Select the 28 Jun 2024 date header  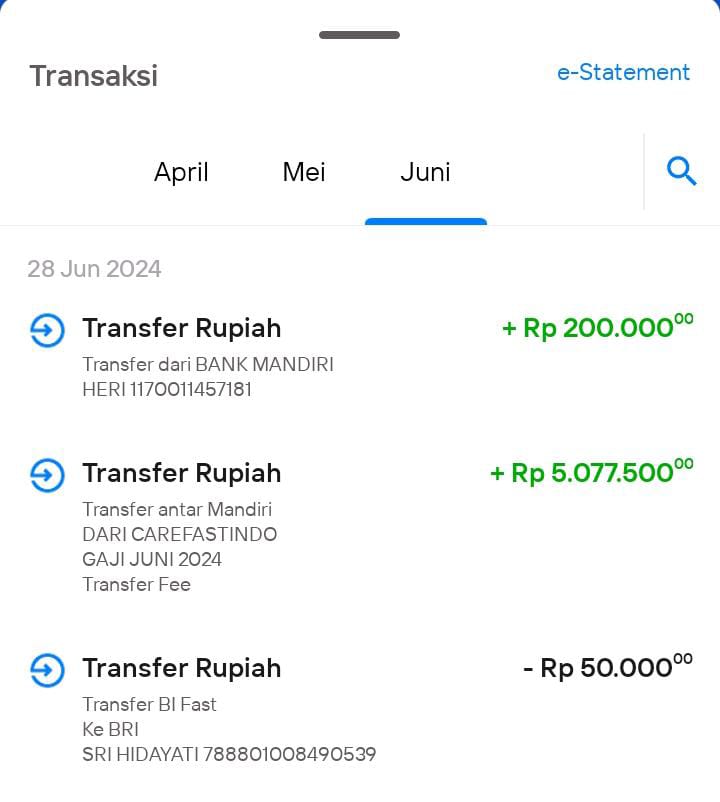click(94, 269)
